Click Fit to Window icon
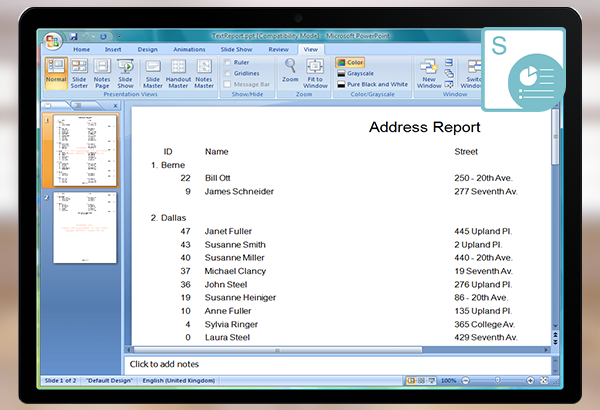The width and height of the screenshot is (600, 410). [315, 67]
